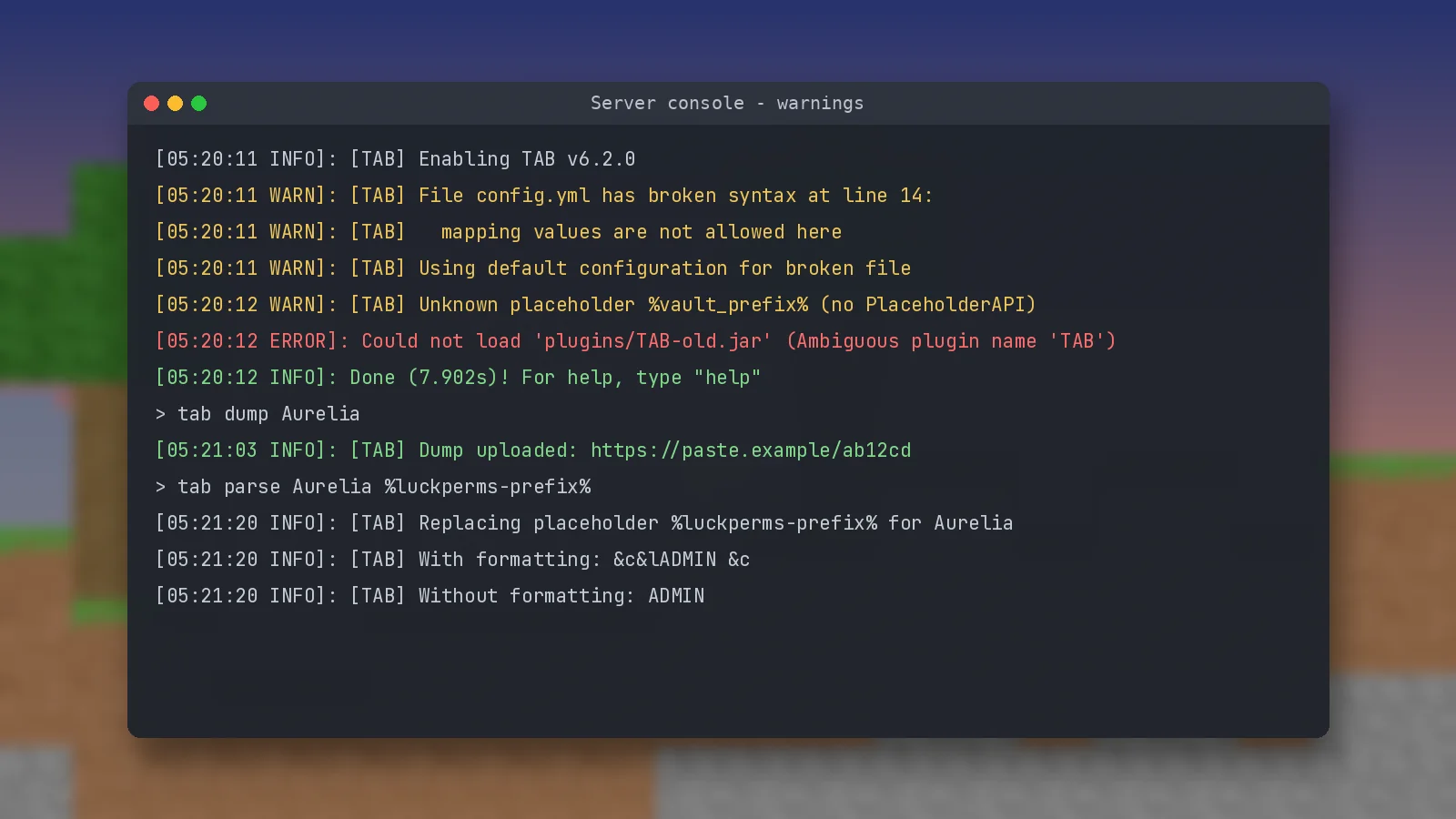
Task: Click the 'With formatting: &c&lADMIN &c' line
Action: (452, 560)
